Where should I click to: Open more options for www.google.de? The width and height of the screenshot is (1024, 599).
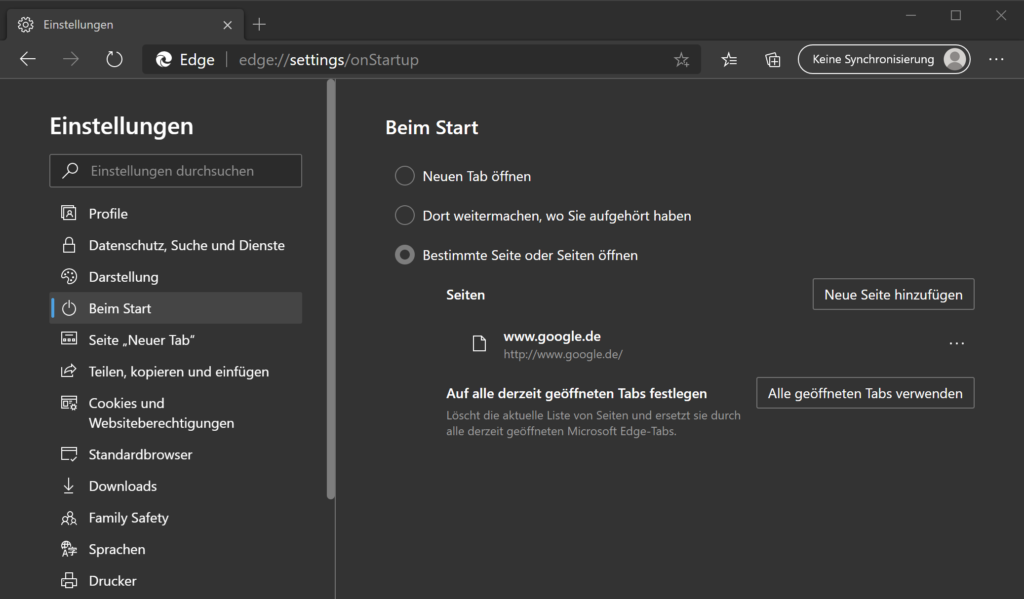pyautogui.click(x=957, y=344)
